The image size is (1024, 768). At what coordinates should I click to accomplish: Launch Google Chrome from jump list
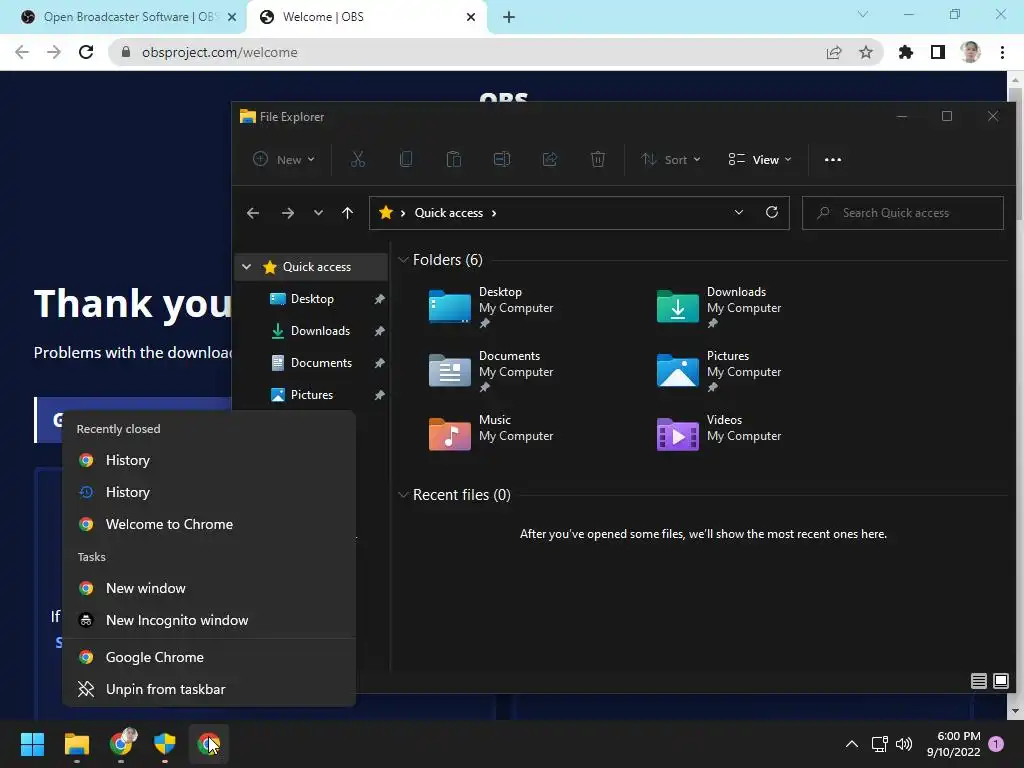tap(209, 658)
